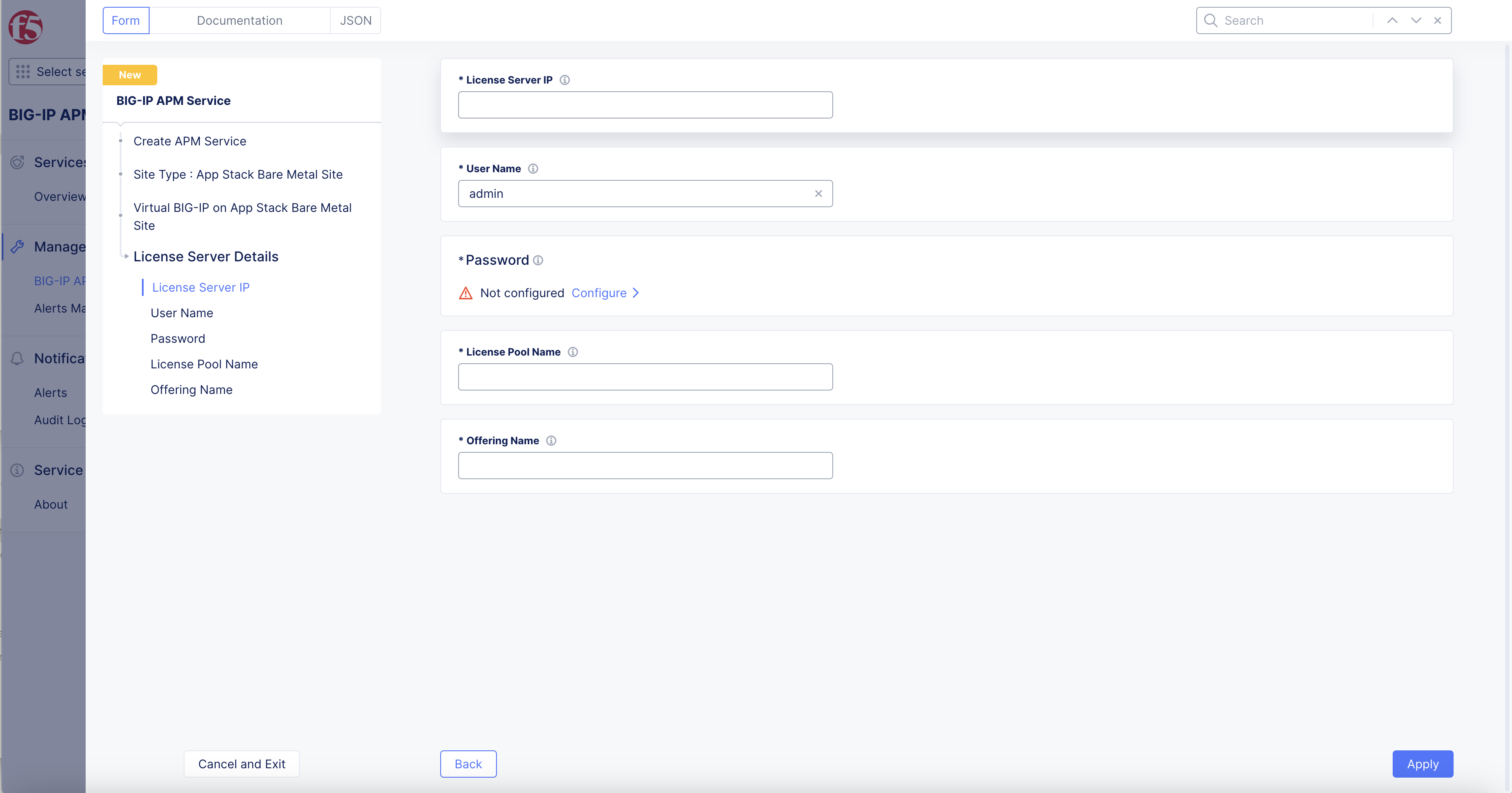Open BIG-IP APM link under Manage
The width and height of the screenshot is (1512, 793).
tap(60, 281)
